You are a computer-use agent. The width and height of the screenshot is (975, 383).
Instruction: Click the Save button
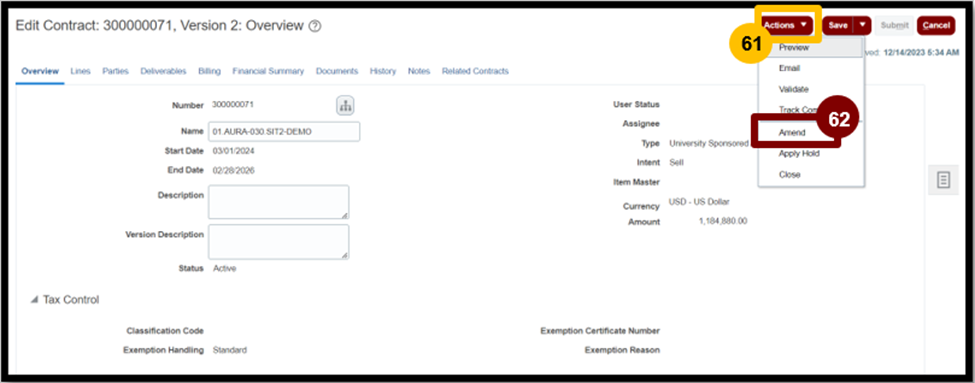[x=838, y=25]
